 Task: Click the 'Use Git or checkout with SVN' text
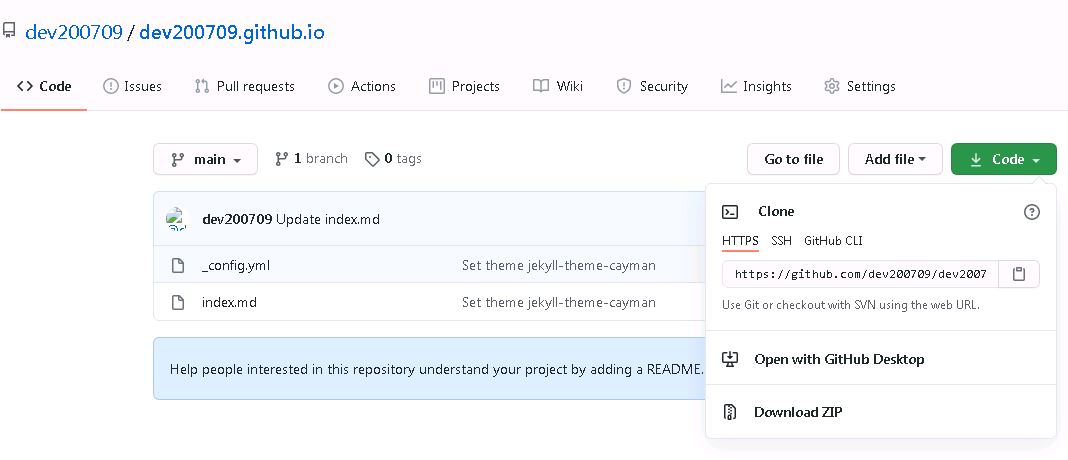[x=851, y=305]
